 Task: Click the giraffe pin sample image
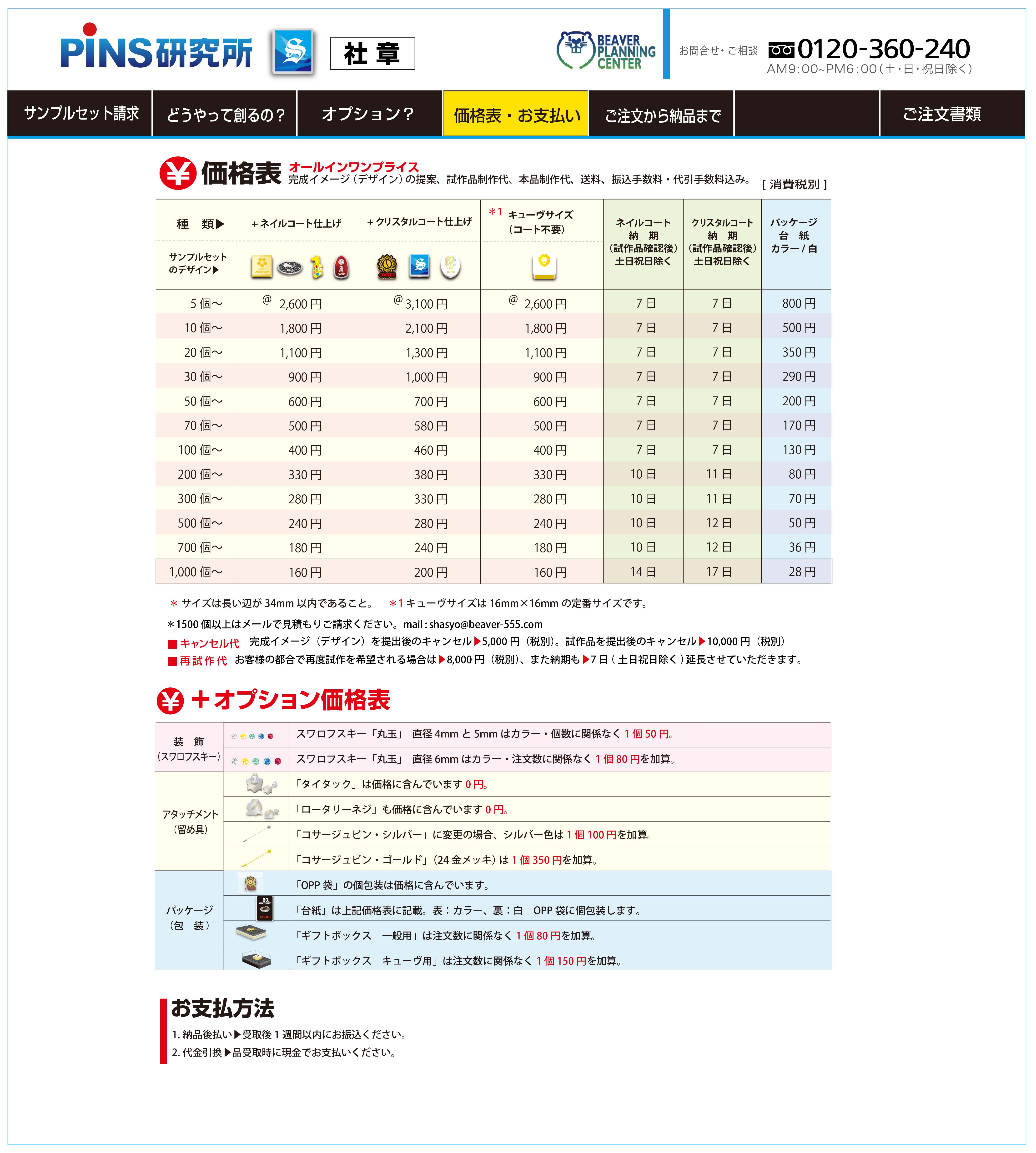[317, 267]
